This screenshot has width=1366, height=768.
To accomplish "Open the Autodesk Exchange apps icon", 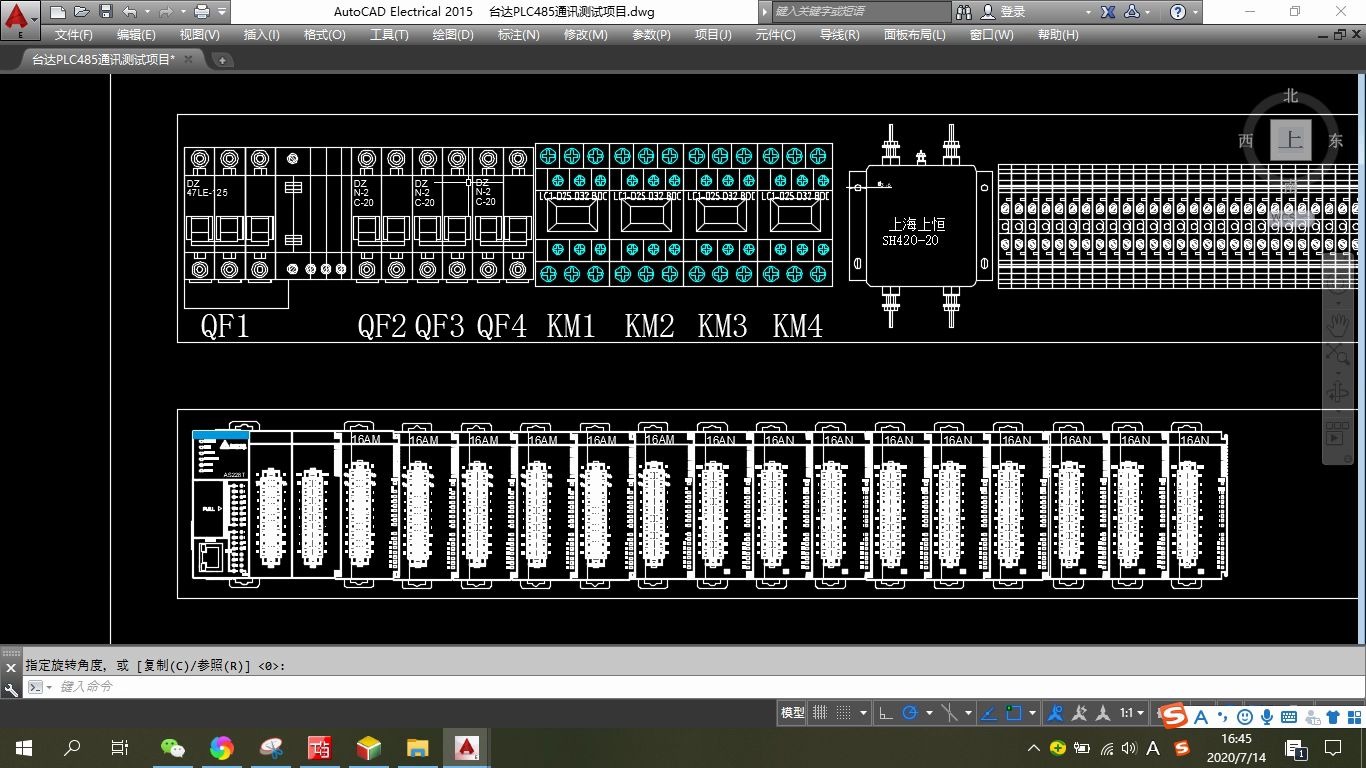I will (x=1108, y=12).
